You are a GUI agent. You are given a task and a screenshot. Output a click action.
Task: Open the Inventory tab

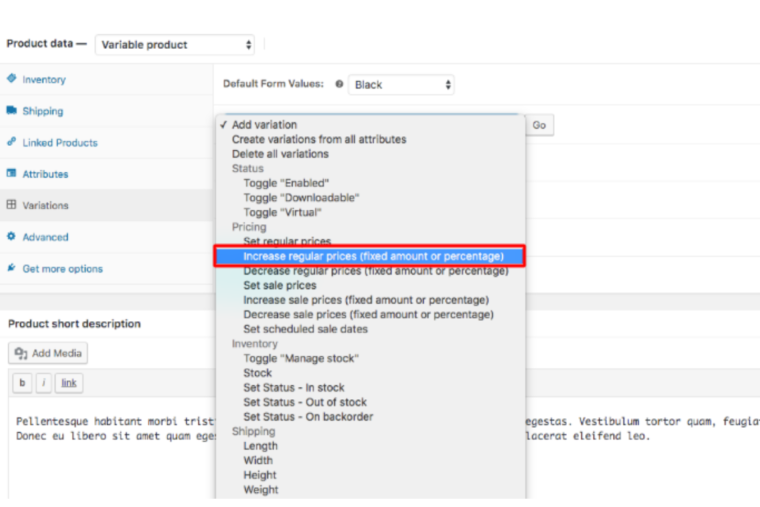coord(106,79)
